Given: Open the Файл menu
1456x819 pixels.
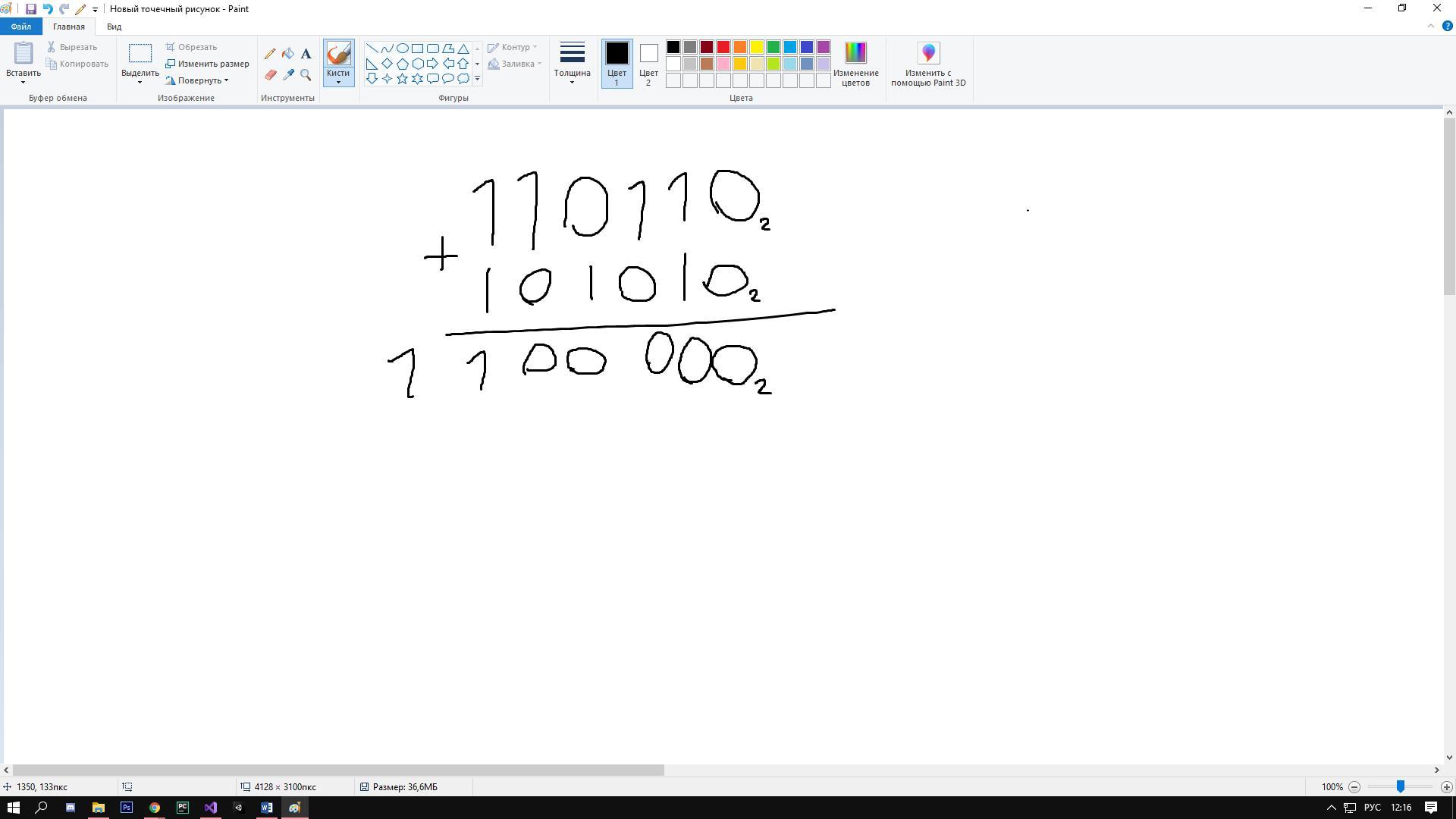Looking at the screenshot, I should tap(20, 27).
